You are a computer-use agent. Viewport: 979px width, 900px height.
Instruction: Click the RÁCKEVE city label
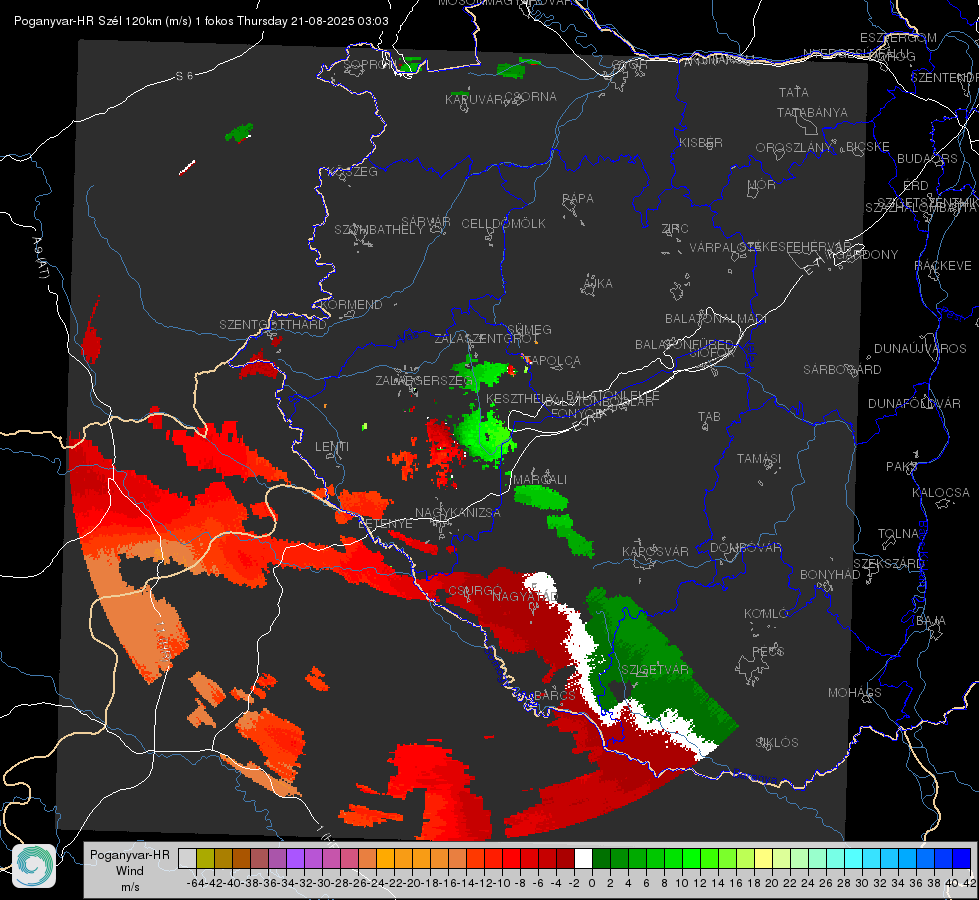[x=943, y=265]
